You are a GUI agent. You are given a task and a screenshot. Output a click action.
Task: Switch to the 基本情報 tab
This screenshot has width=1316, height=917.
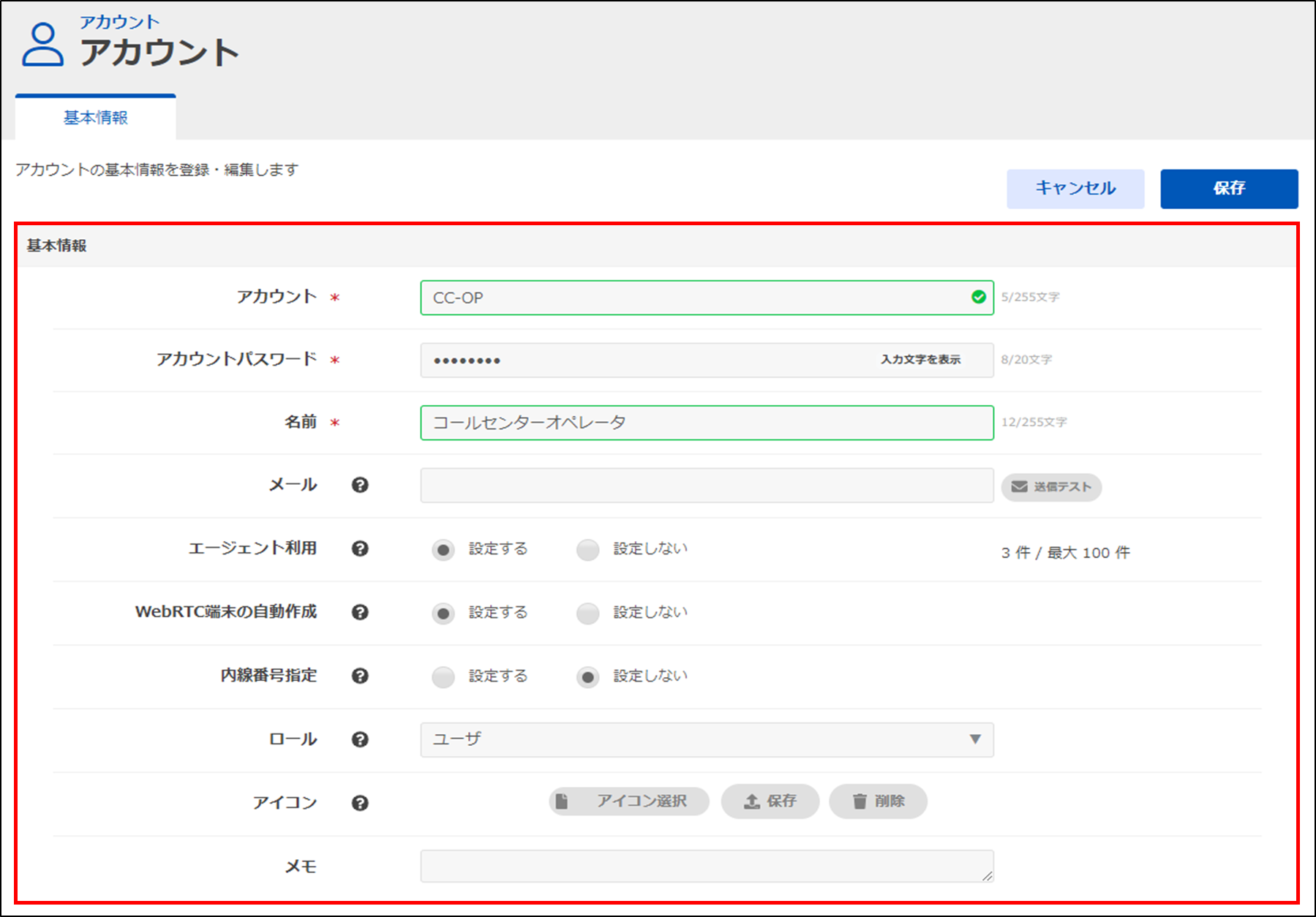point(95,118)
